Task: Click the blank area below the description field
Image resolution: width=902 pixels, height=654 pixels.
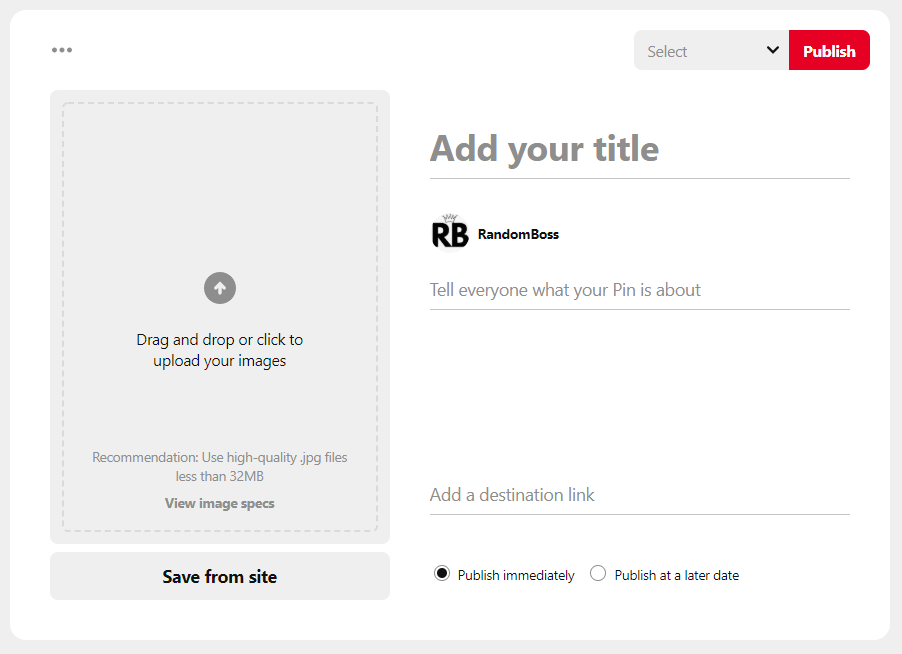Action: (x=640, y=391)
